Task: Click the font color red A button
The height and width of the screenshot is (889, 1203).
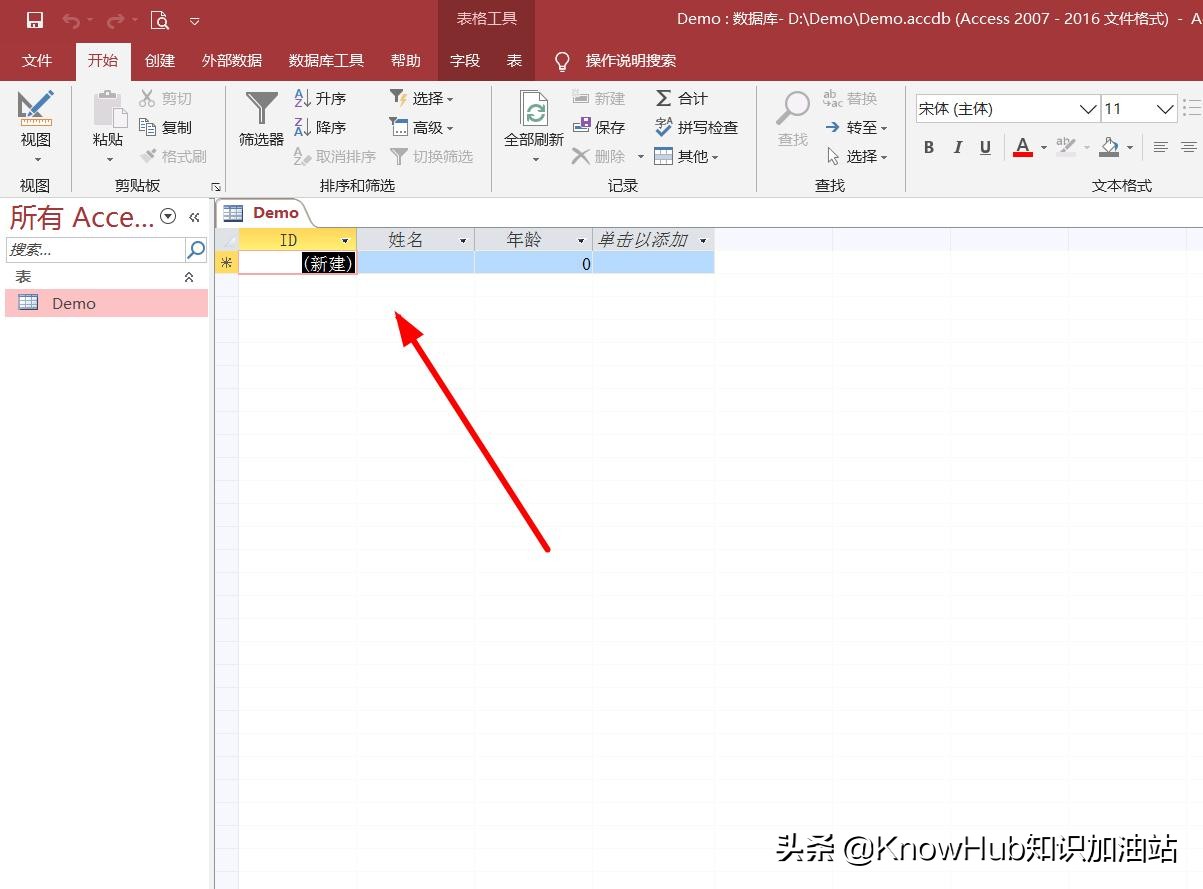Action: tap(1022, 148)
